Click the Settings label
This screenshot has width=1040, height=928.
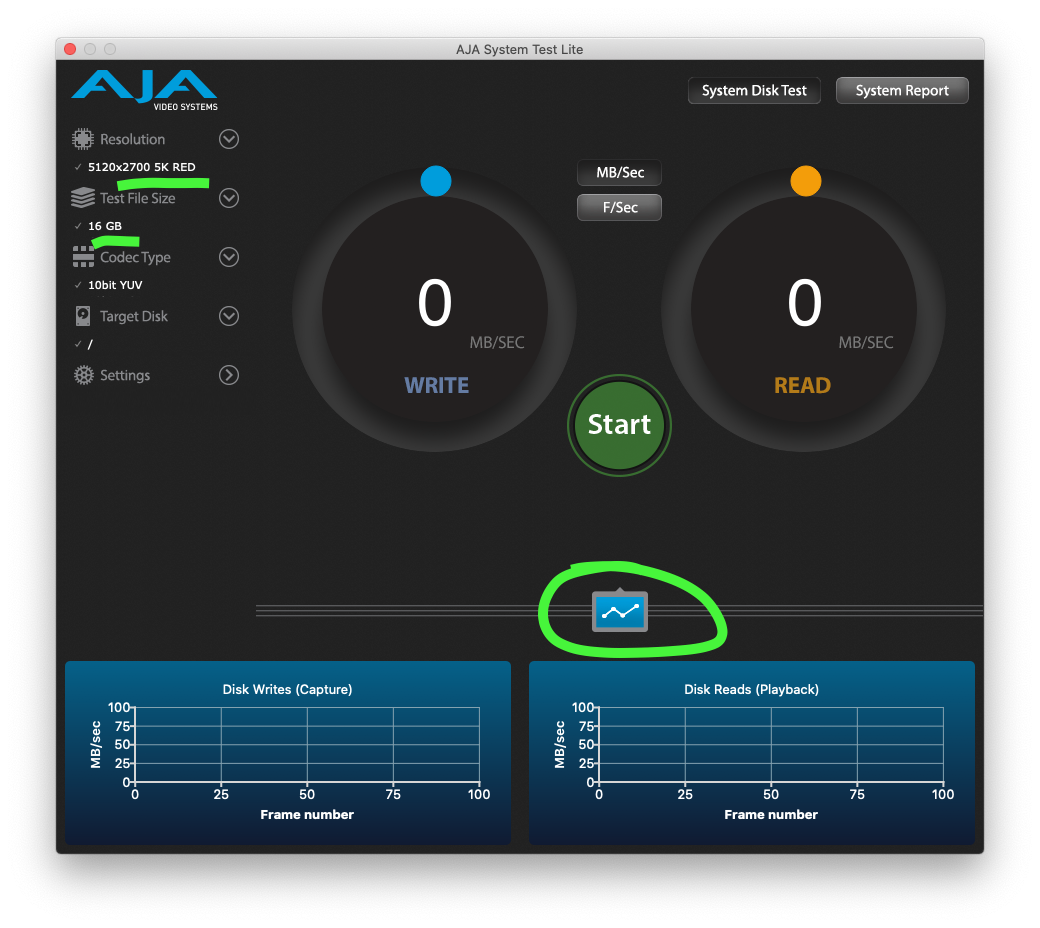(125, 375)
